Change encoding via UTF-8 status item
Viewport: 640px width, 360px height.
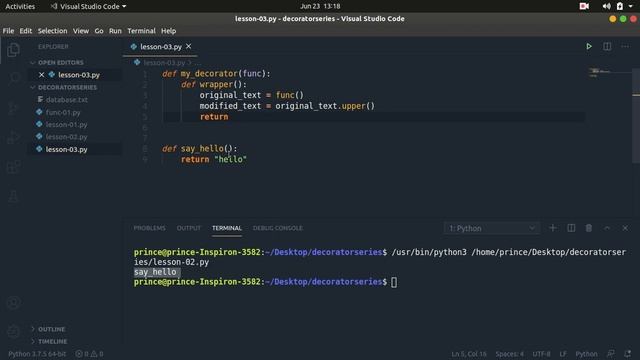click(x=541, y=354)
